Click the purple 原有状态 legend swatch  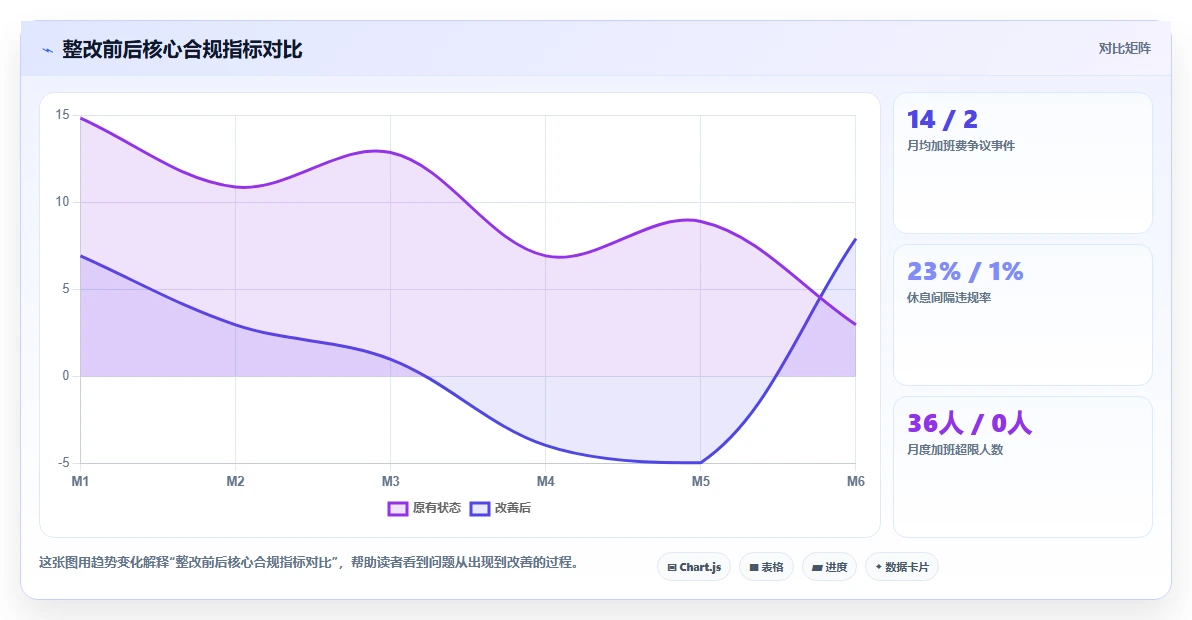[x=398, y=509]
